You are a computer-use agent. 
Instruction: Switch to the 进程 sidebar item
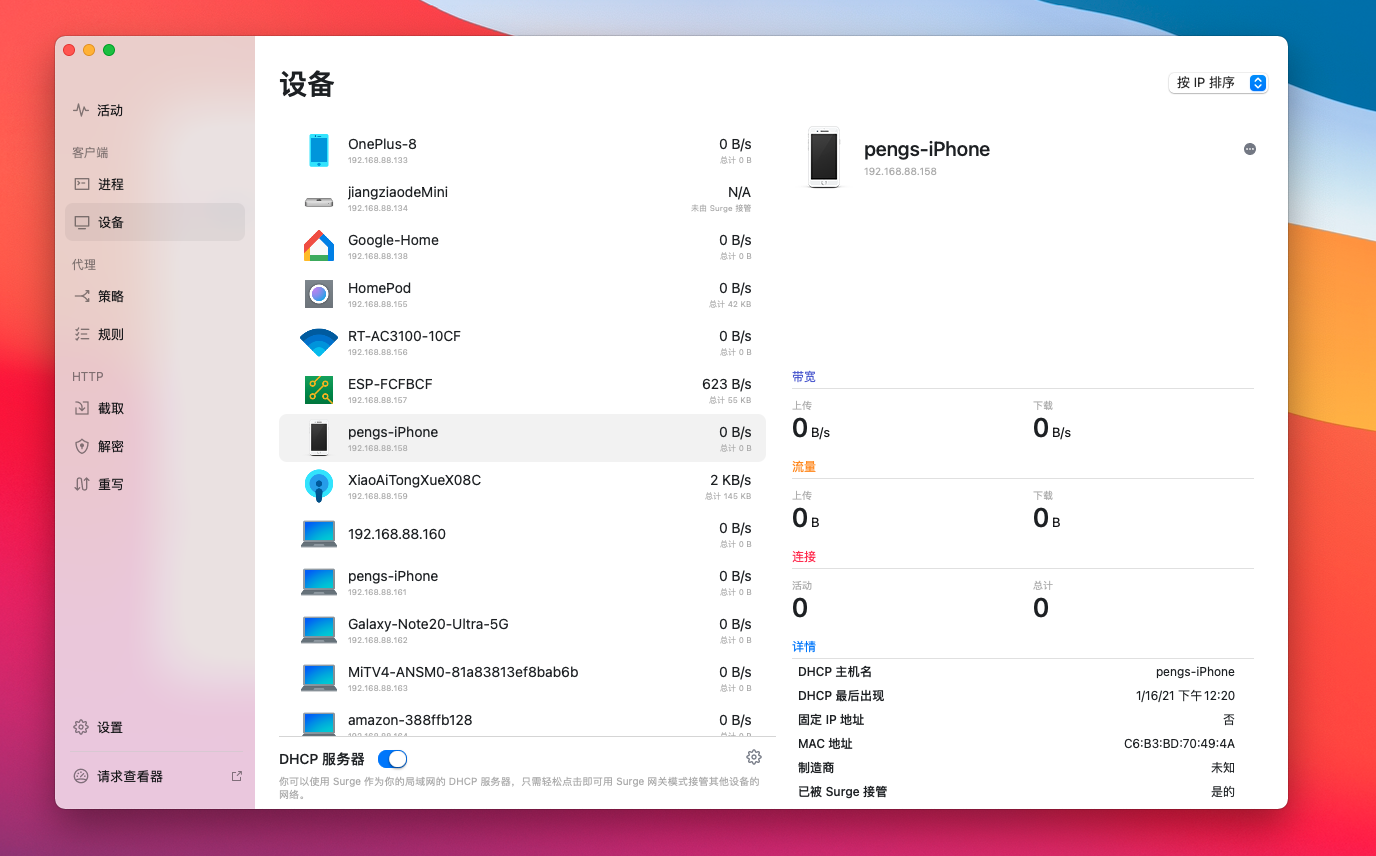[110, 185]
